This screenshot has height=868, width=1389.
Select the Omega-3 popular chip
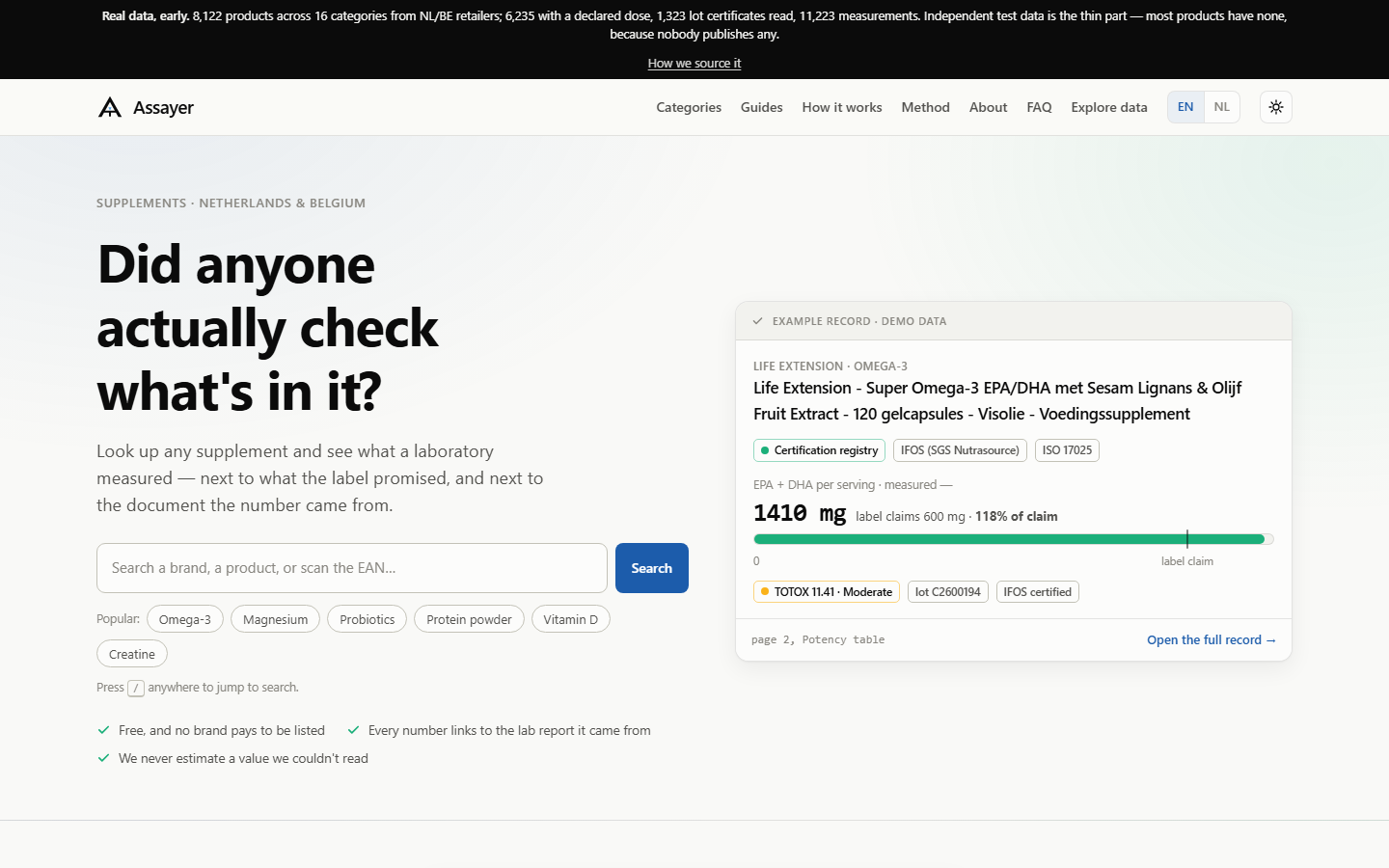[x=185, y=619]
